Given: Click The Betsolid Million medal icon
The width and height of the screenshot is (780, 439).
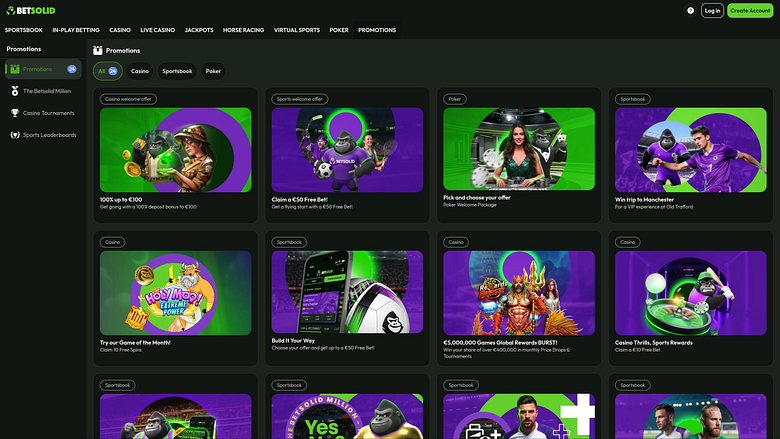Looking at the screenshot, I should click(15, 91).
